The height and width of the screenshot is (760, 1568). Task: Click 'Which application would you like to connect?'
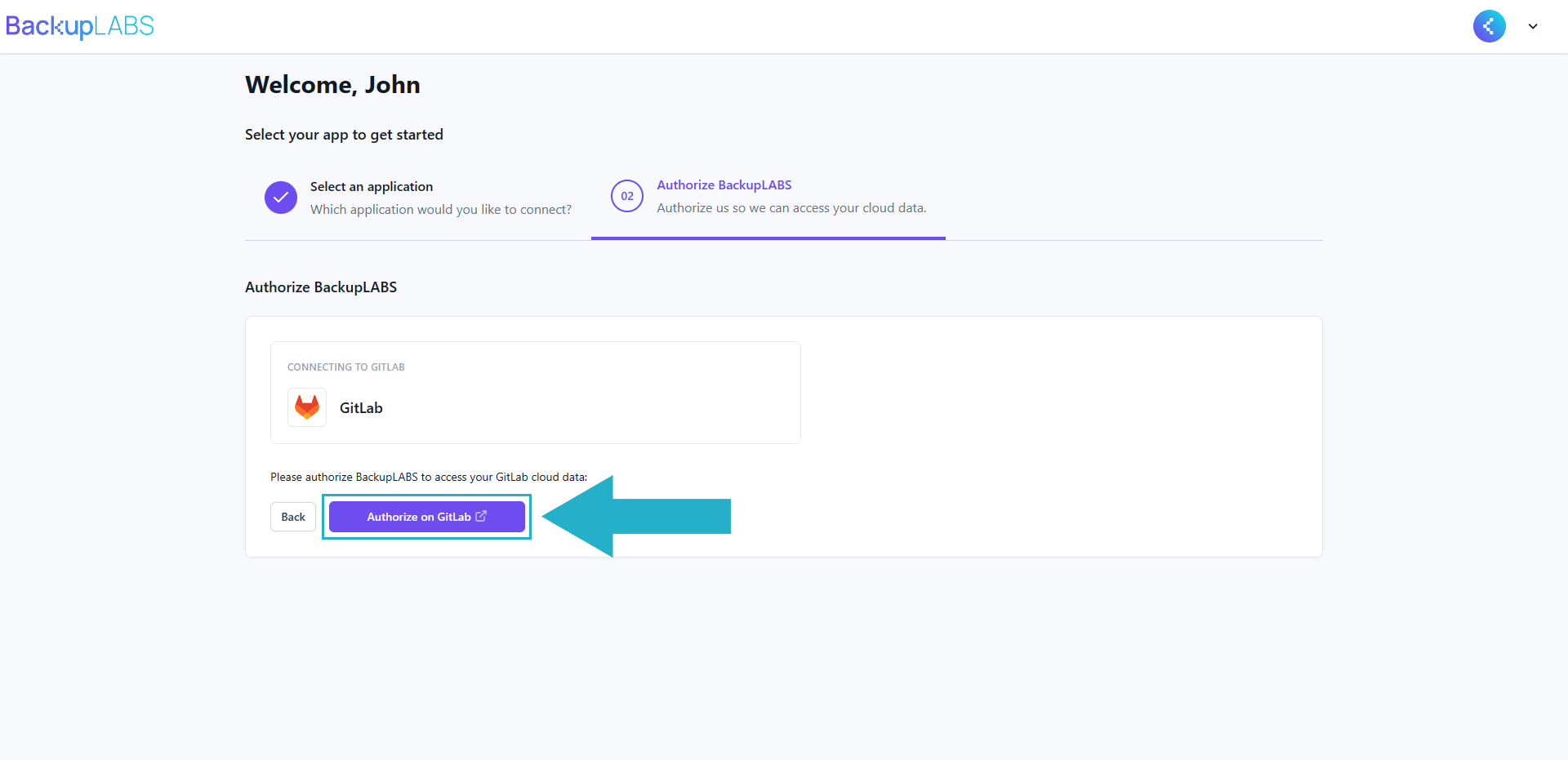point(441,210)
